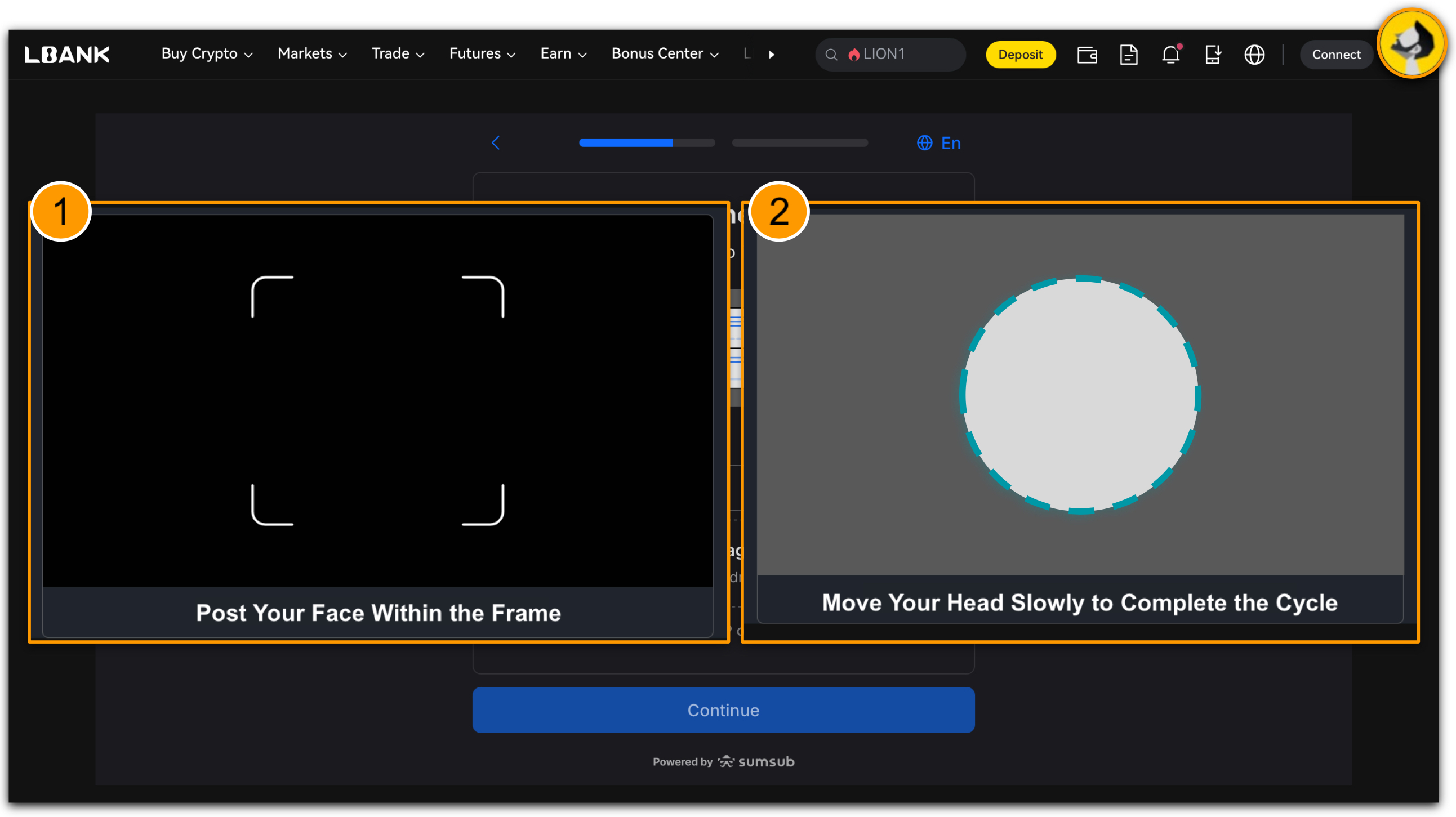Click the LBANK logo
The height and width of the screenshot is (817, 1456).
(66, 54)
